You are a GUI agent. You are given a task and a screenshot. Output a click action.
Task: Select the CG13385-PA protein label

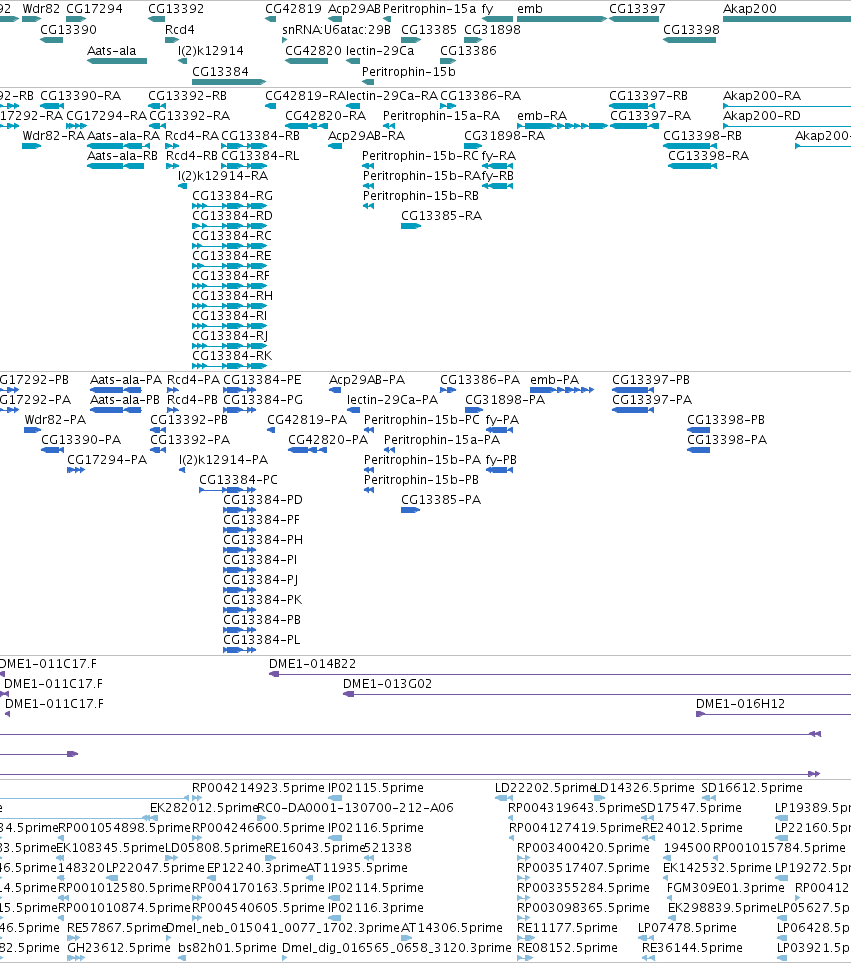(441, 500)
